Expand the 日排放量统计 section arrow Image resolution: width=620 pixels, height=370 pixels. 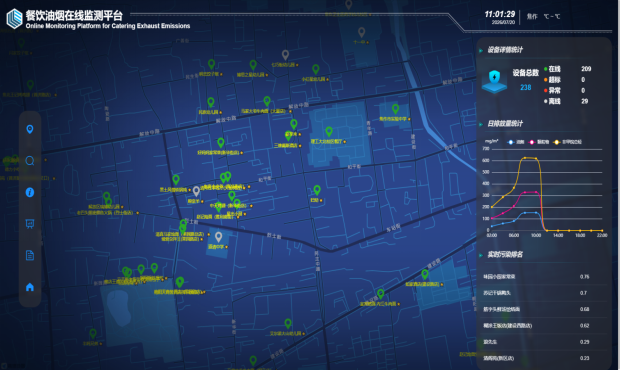tap(481, 125)
